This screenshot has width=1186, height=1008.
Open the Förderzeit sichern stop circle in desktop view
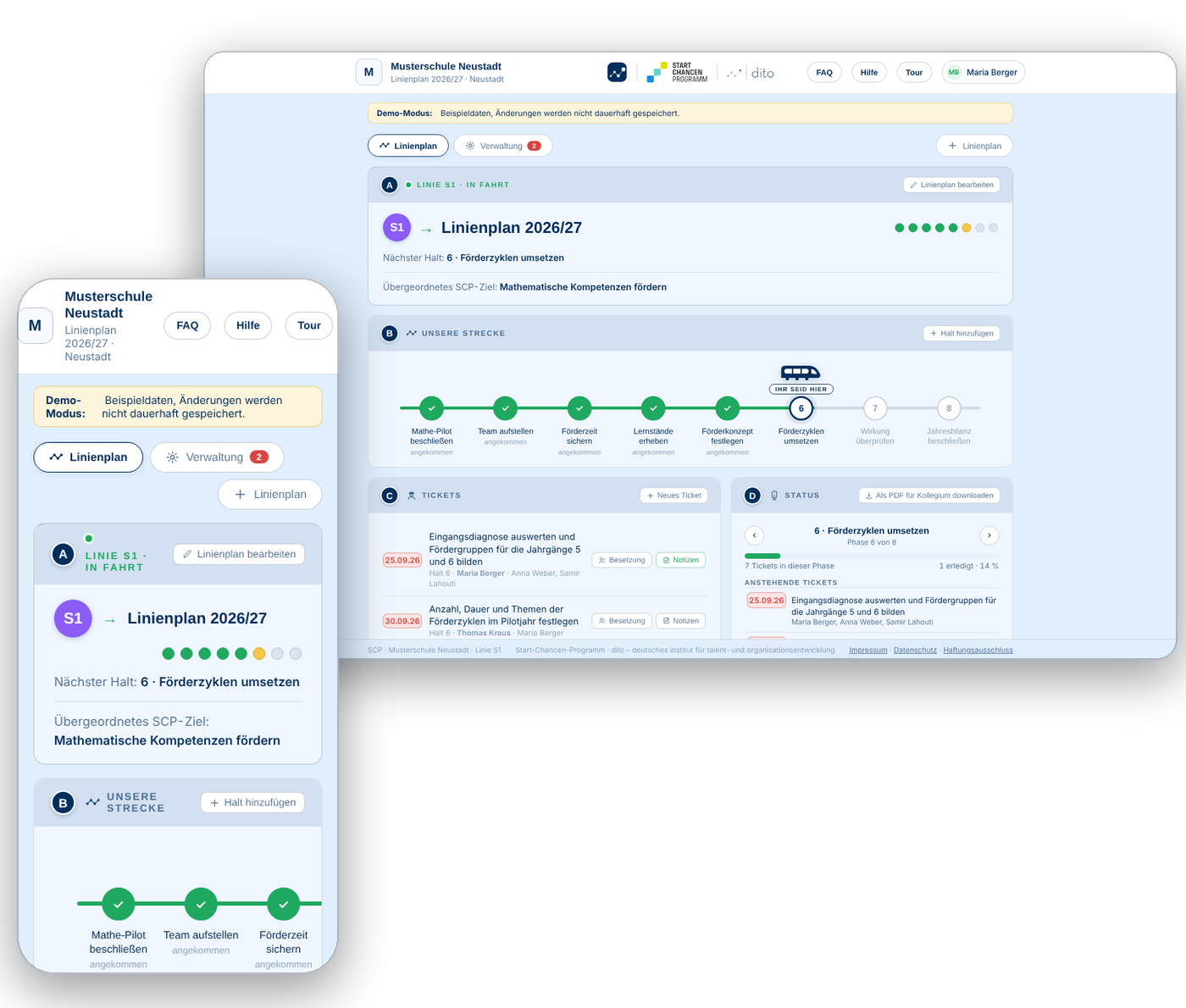click(579, 408)
